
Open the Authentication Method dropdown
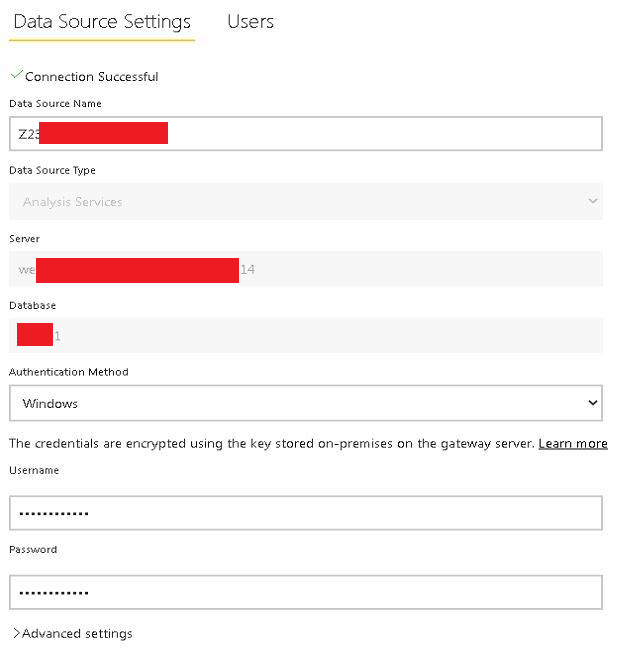306,403
